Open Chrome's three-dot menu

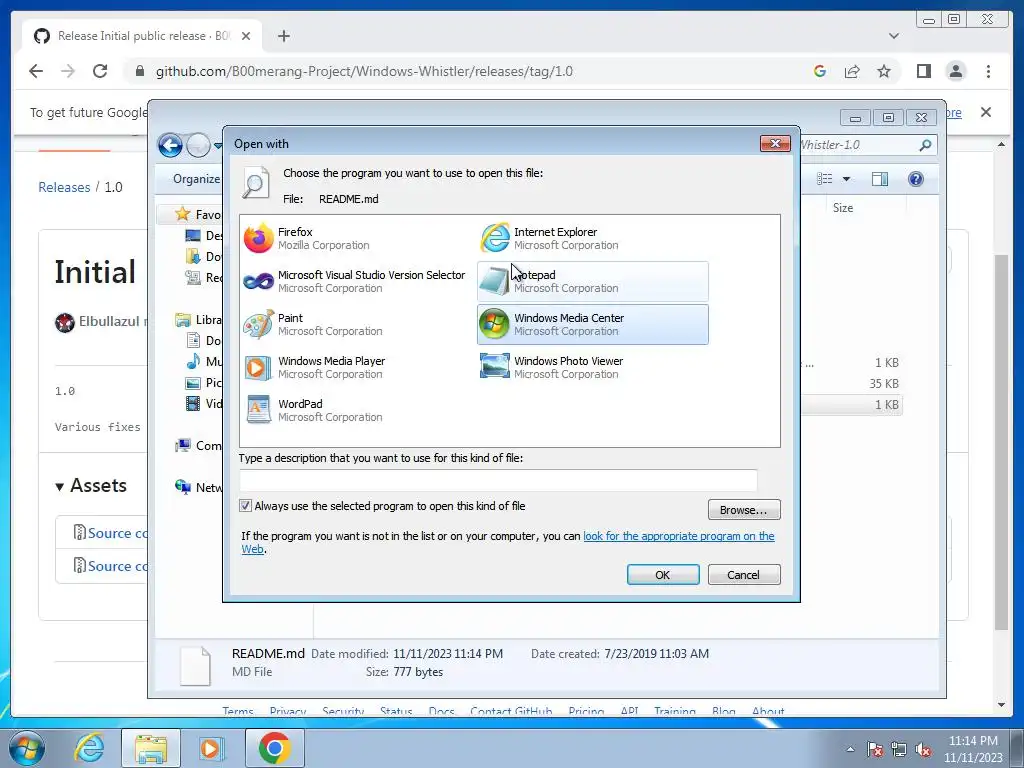coord(988,71)
